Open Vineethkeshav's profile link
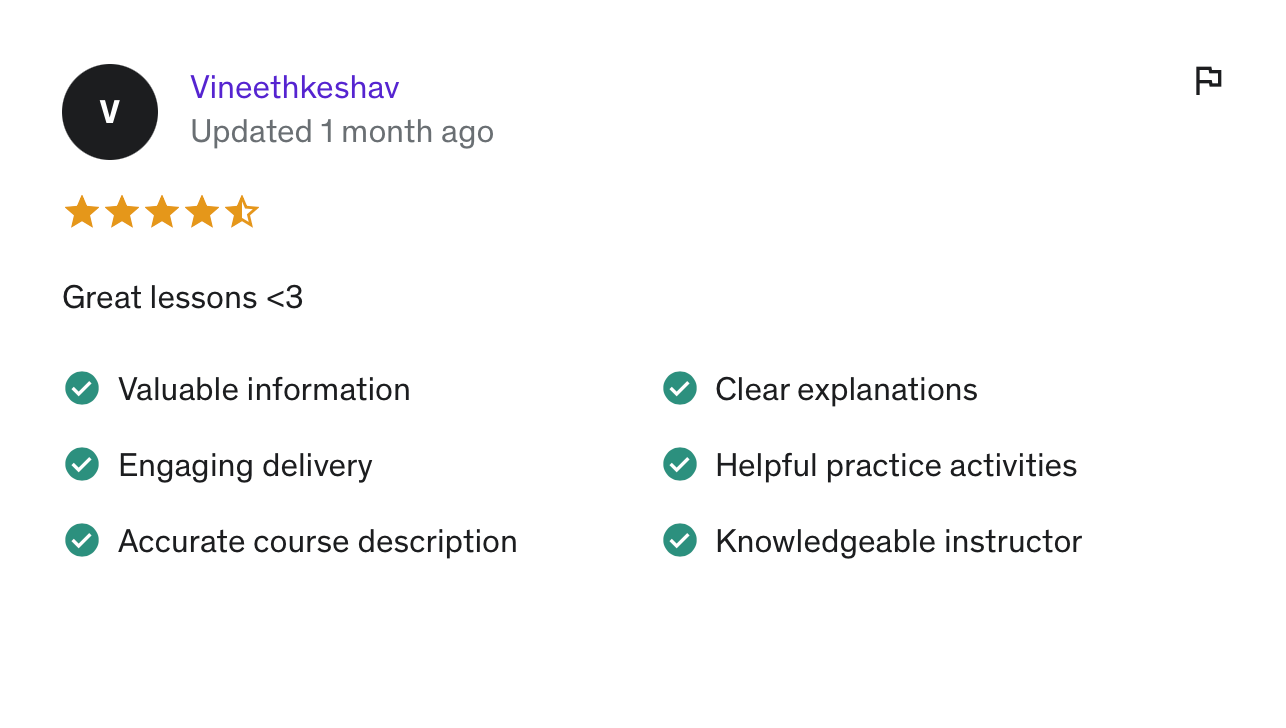Image resolution: width=1286 pixels, height=728 pixels. tap(295, 88)
